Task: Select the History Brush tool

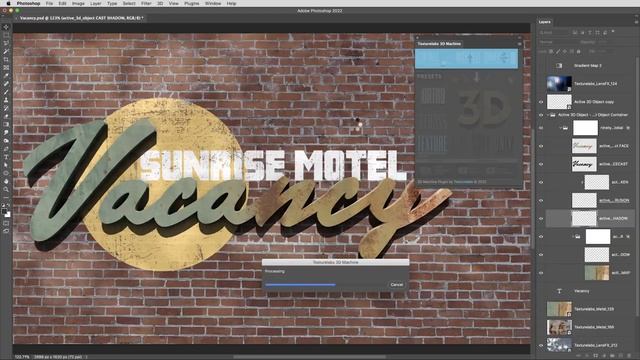Action: coord(6,109)
